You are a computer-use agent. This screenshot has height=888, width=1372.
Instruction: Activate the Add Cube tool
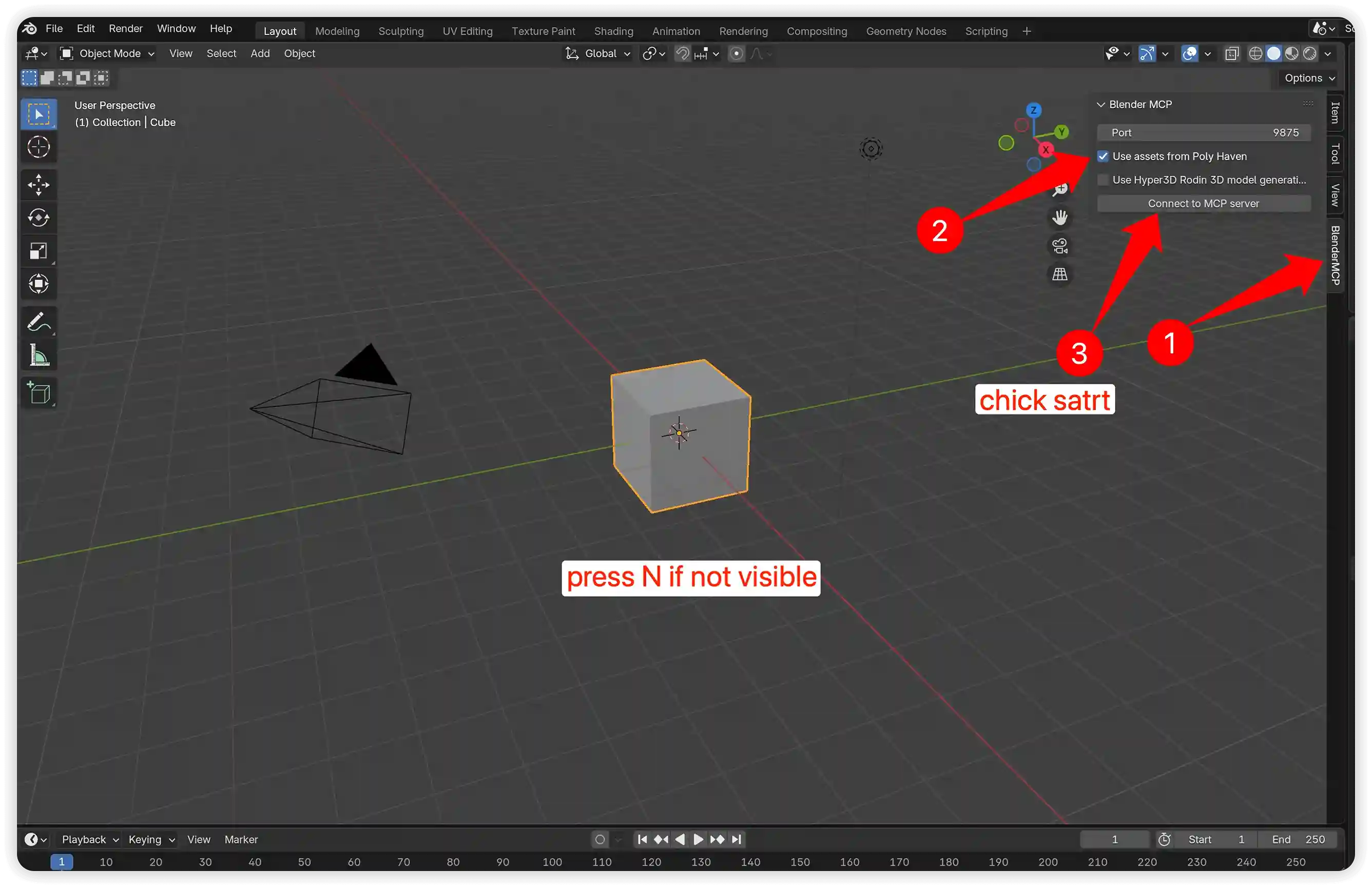pos(38,393)
